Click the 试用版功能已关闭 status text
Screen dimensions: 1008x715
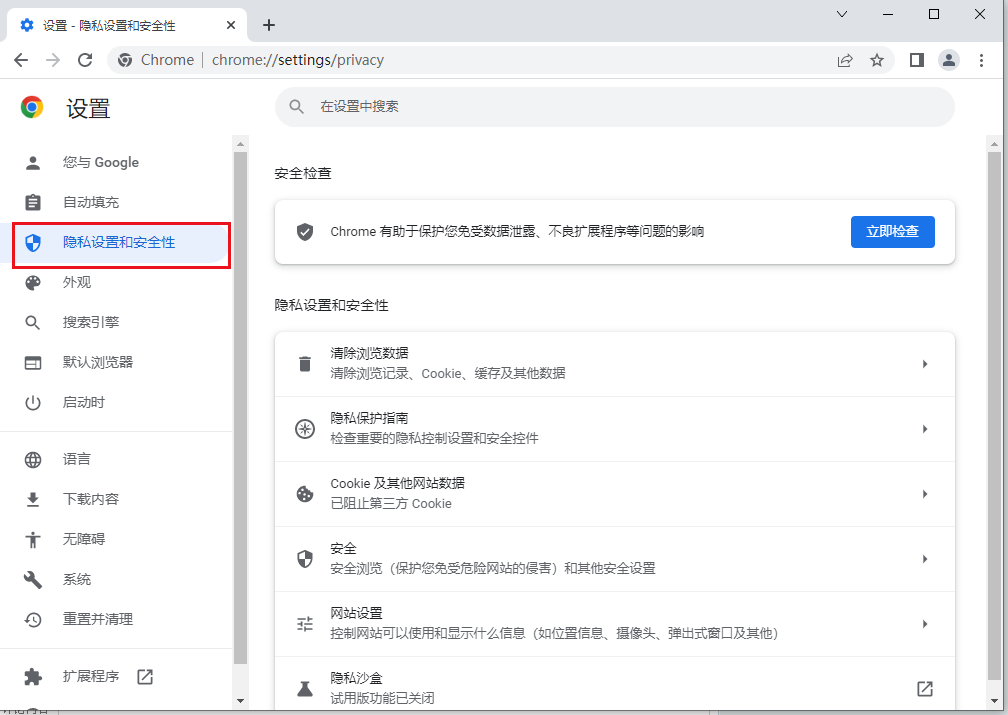382,698
